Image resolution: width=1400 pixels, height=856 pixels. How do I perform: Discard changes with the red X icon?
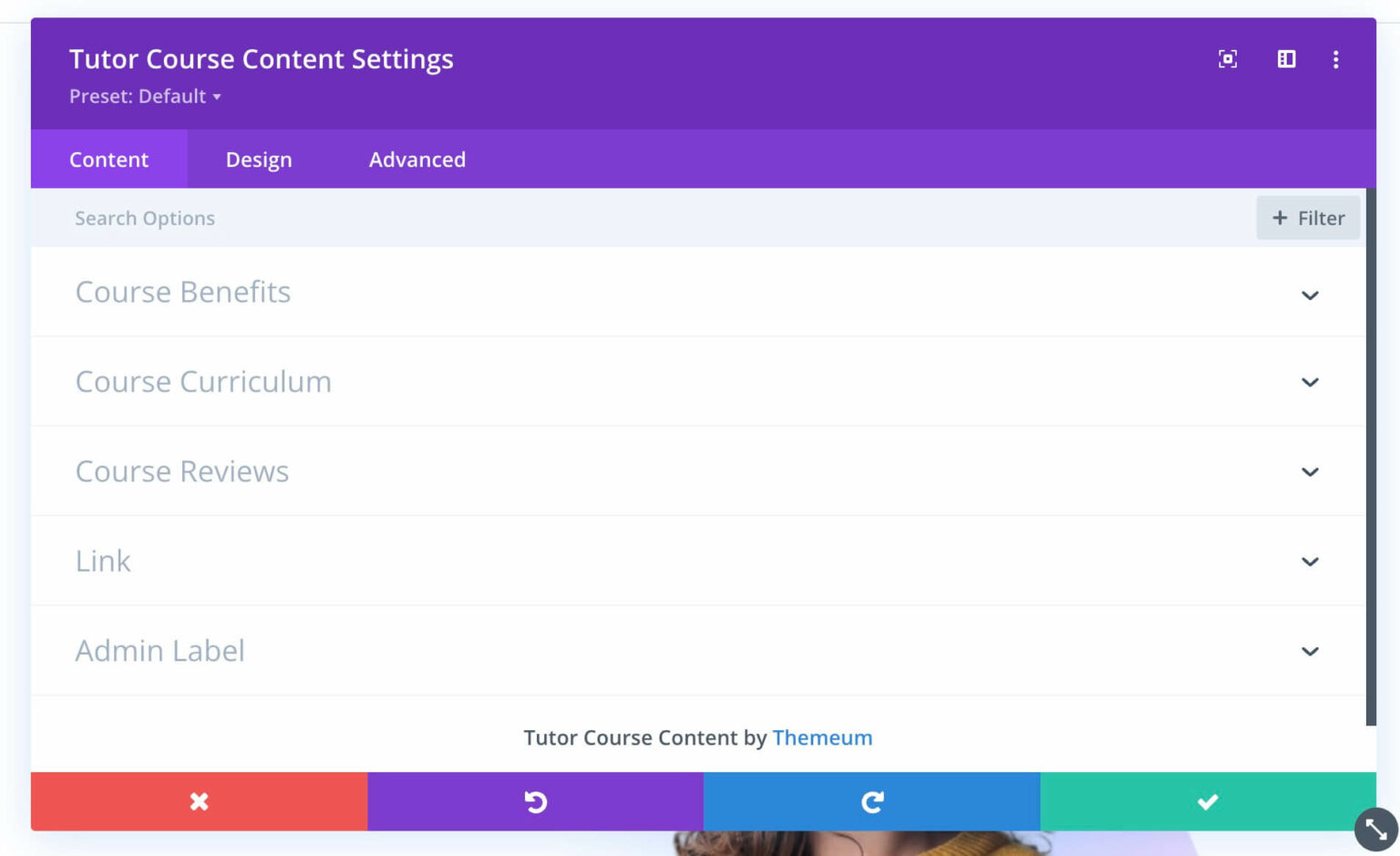[x=198, y=801]
